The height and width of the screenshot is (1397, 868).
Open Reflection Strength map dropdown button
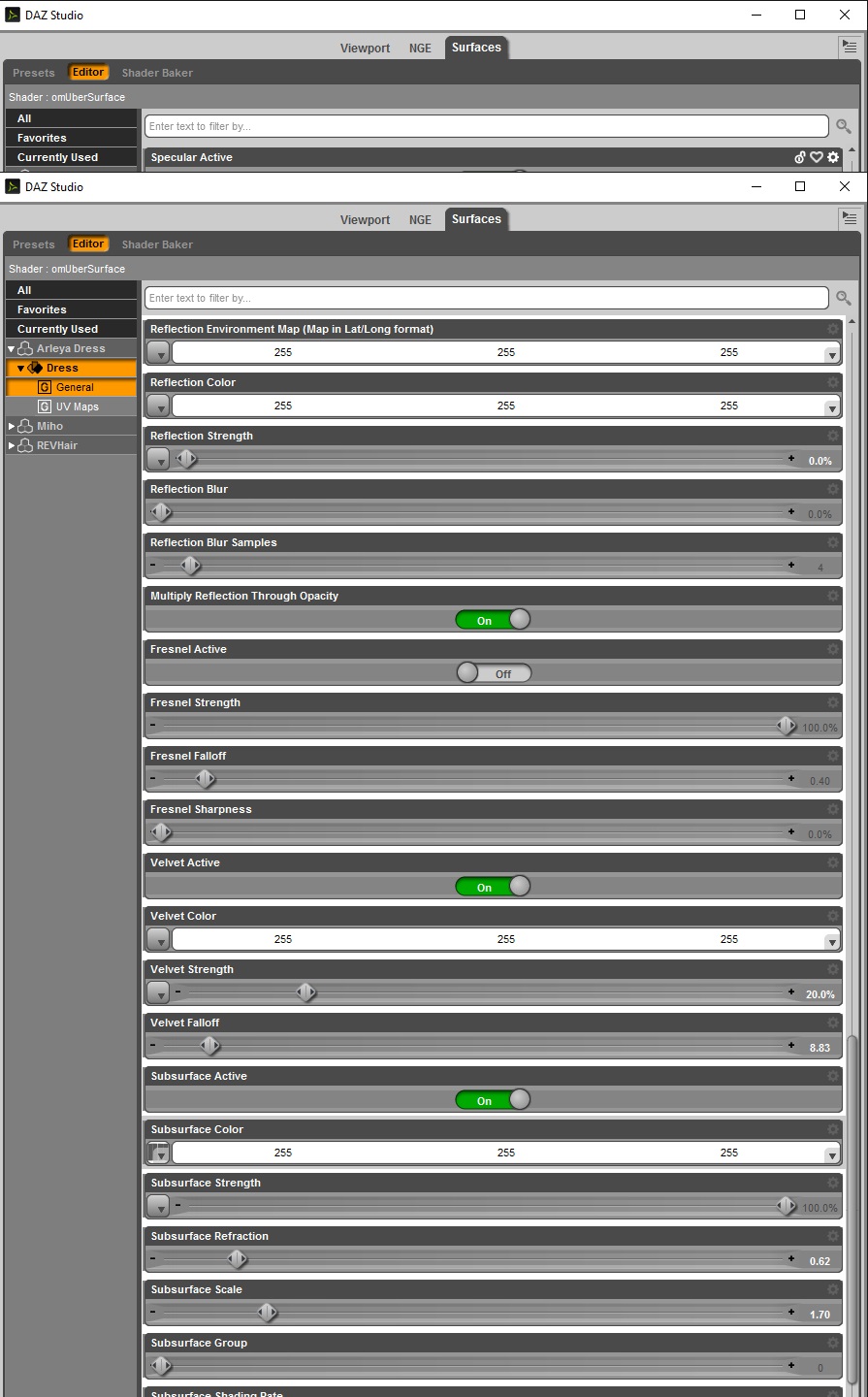[x=158, y=460]
